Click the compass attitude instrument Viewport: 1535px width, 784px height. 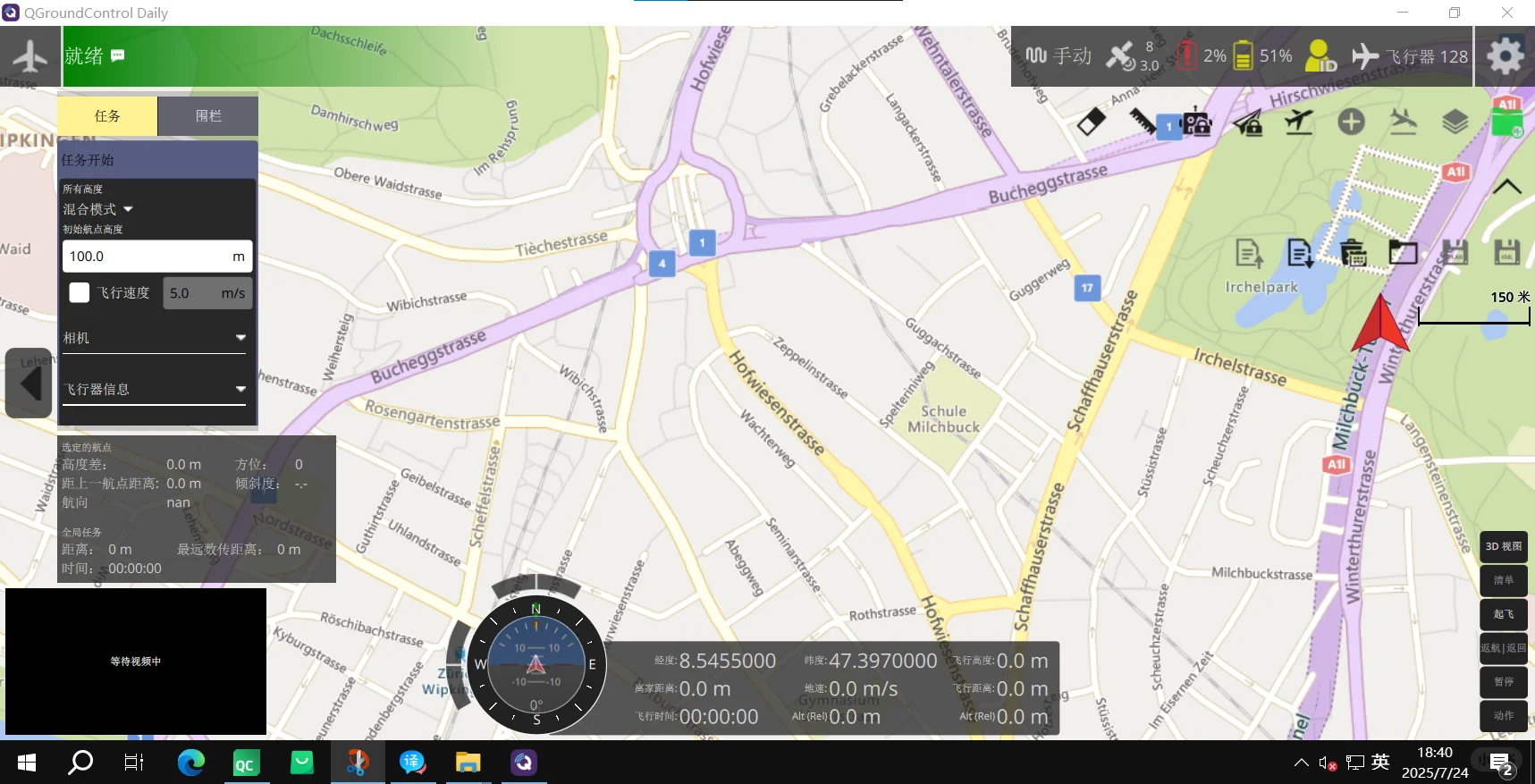pos(536,664)
